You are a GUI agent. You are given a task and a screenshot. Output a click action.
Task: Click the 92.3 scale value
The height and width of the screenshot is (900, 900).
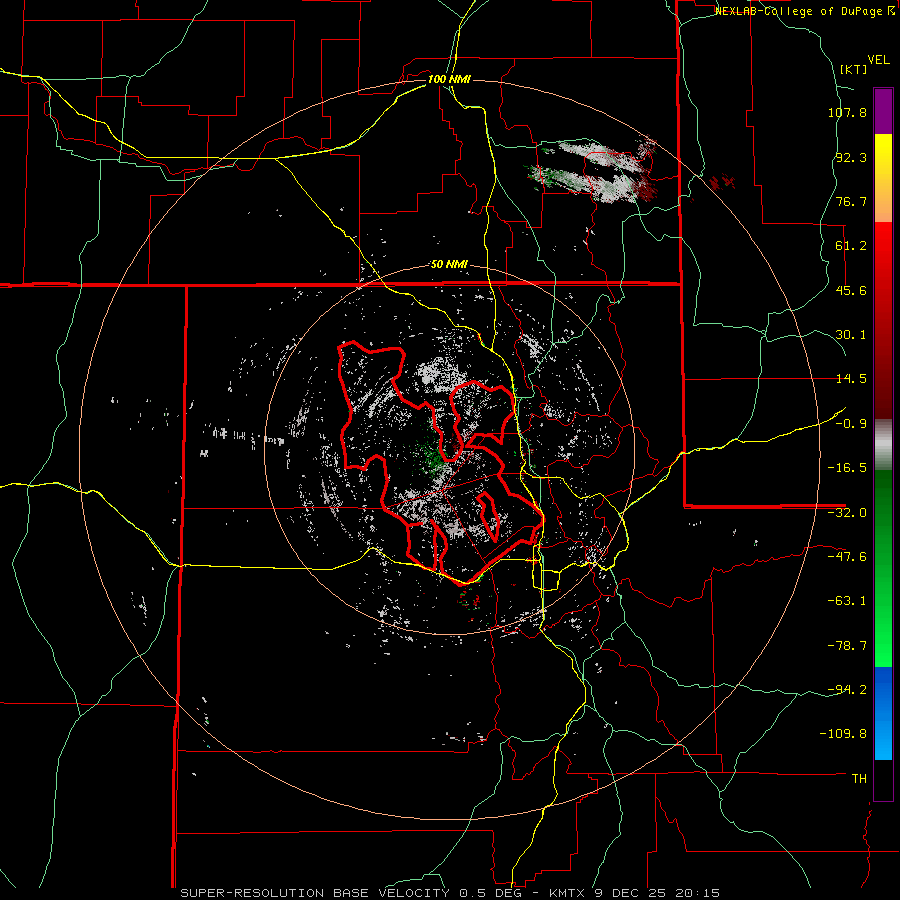pos(851,157)
